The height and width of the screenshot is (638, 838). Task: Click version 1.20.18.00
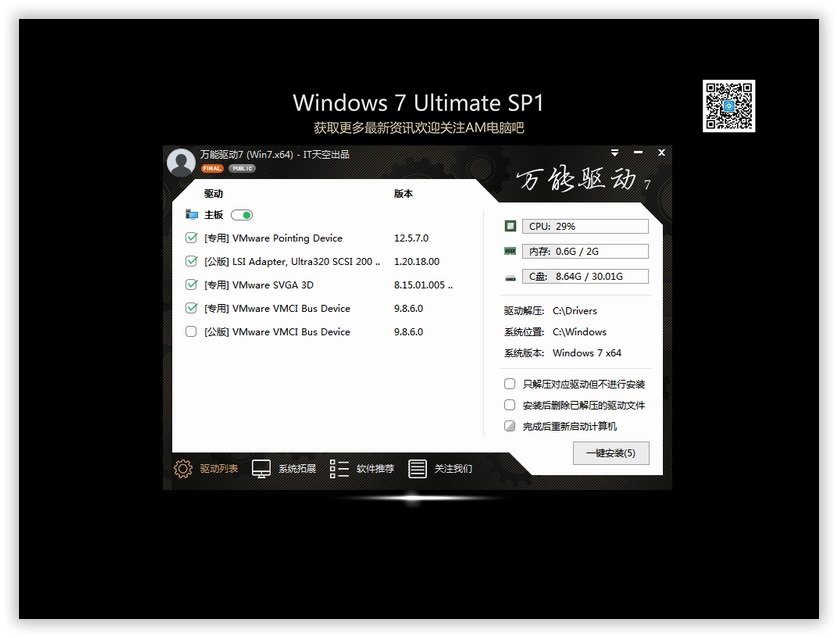(416, 262)
